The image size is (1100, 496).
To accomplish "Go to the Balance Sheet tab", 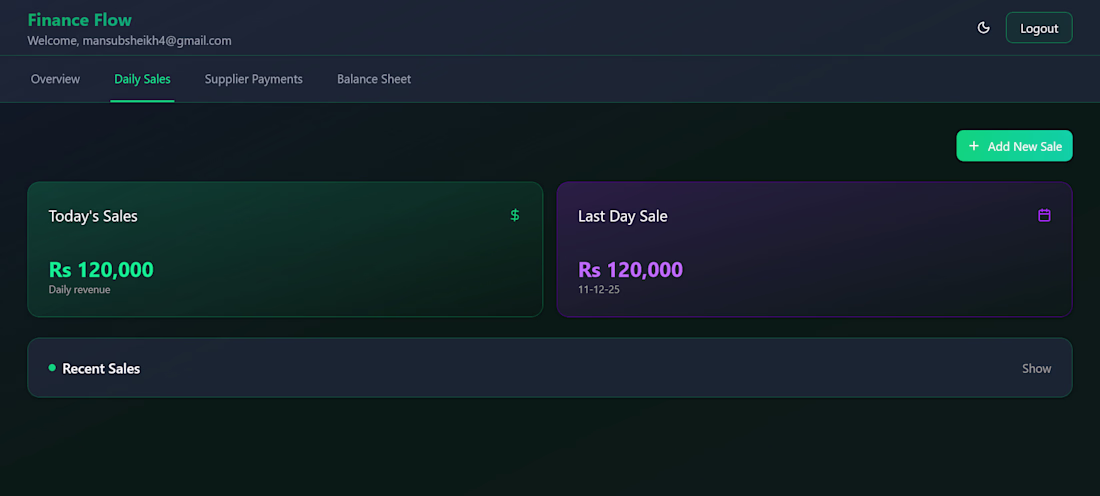I will [x=374, y=79].
